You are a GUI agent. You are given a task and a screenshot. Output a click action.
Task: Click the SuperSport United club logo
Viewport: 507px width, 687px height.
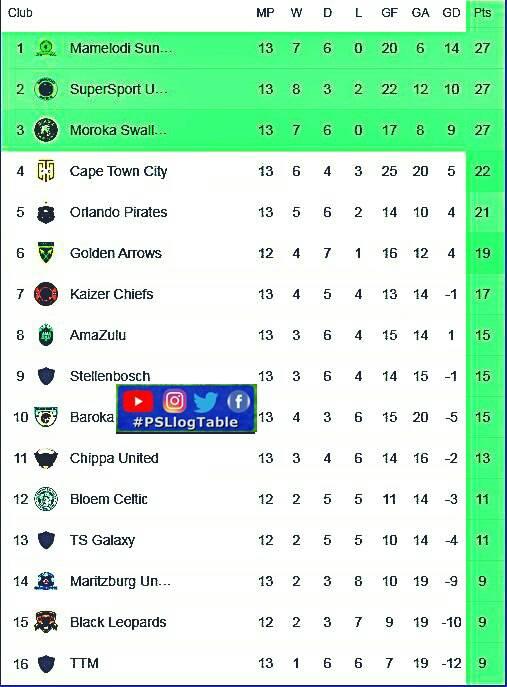tap(46, 89)
